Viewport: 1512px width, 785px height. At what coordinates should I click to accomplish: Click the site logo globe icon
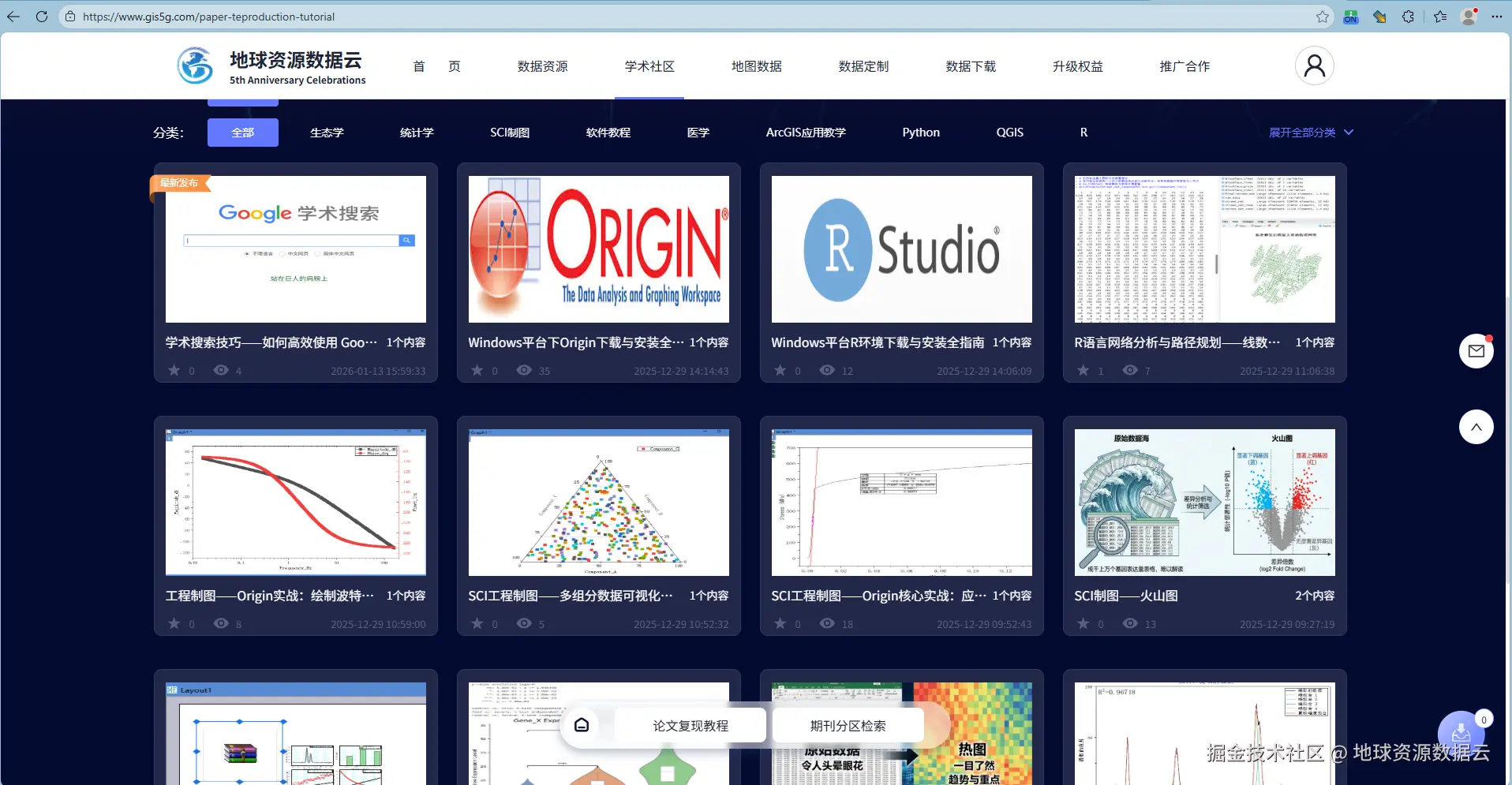(x=195, y=65)
